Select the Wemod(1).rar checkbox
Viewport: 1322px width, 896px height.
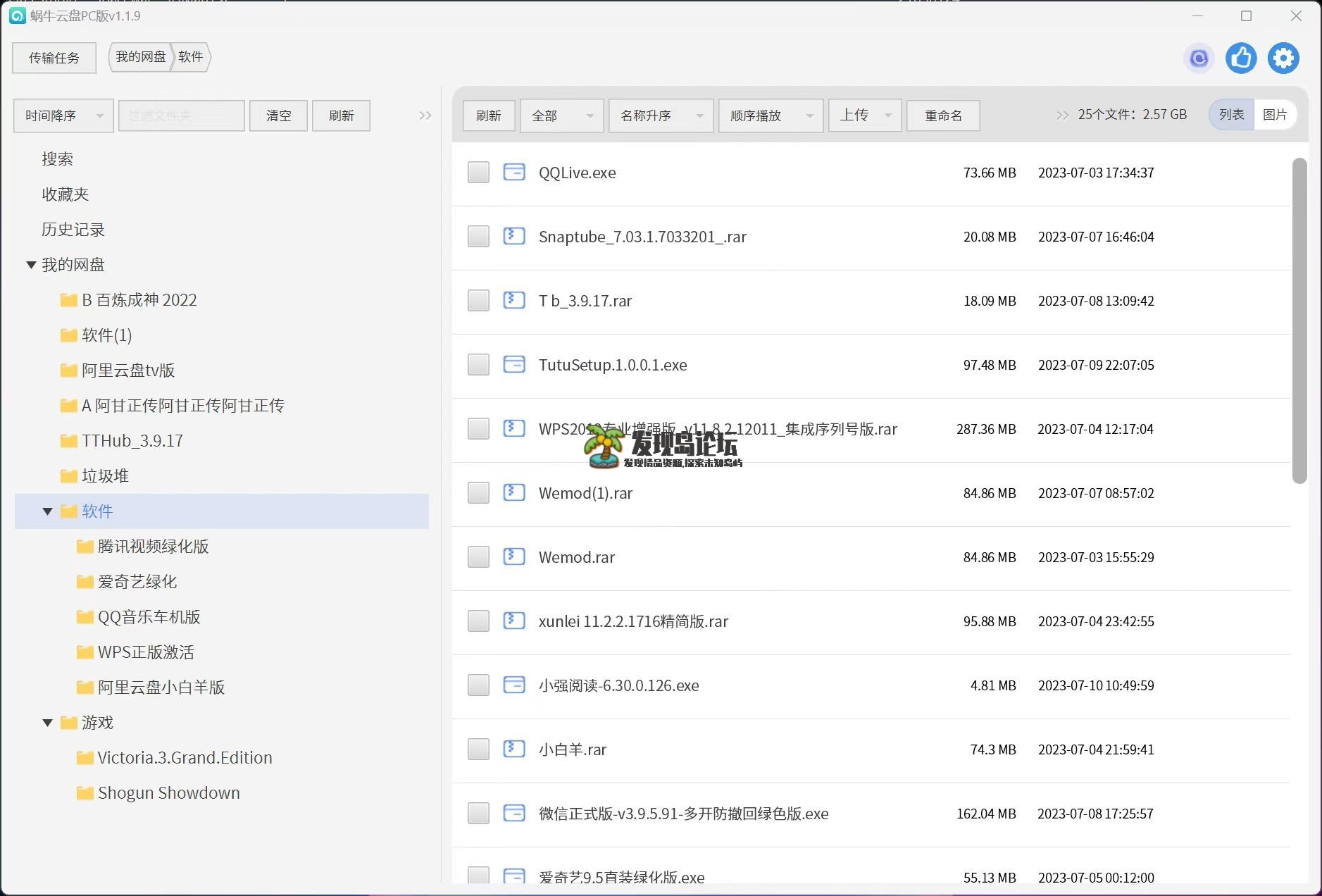pos(478,493)
